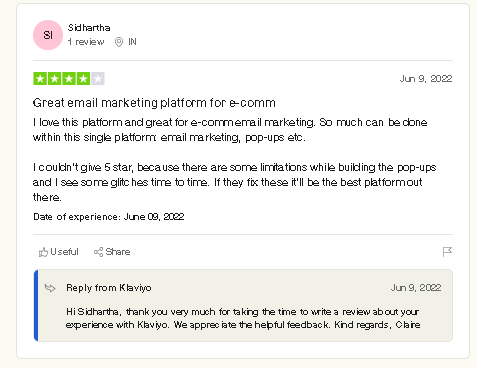Click the reply arrow icon beside Klaviyo
477x368 pixels.
coord(50,288)
